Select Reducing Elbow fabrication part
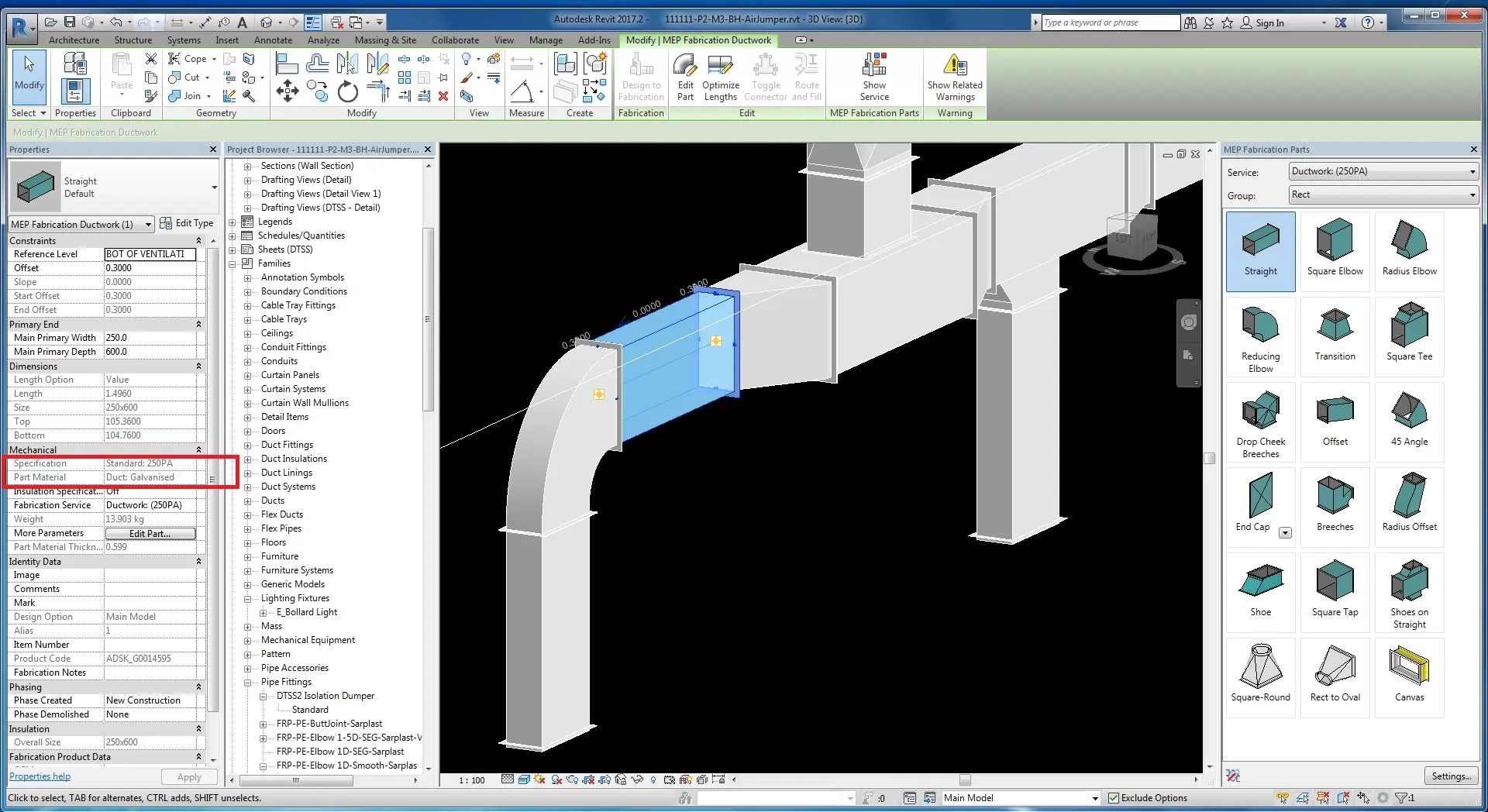The height and width of the screenshot is (812, 1488). 1261,338
